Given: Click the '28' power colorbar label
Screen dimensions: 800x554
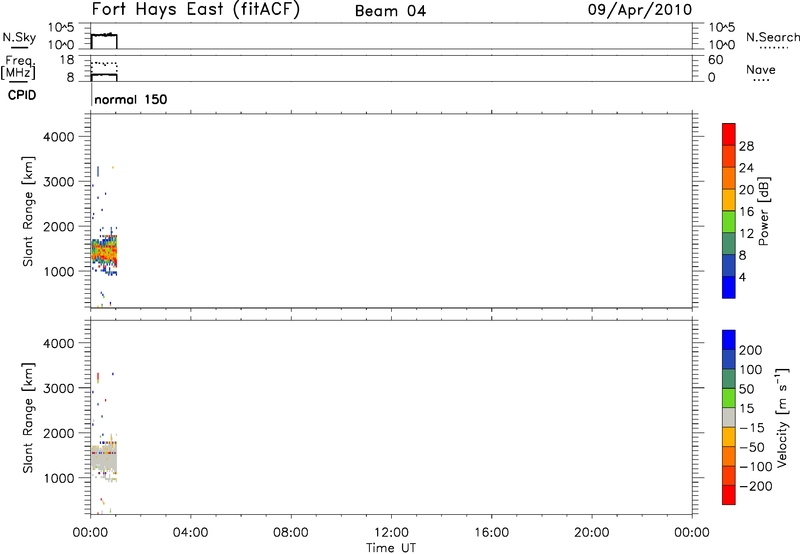Looking at the screenshot, I should click(x=746, y=146).
